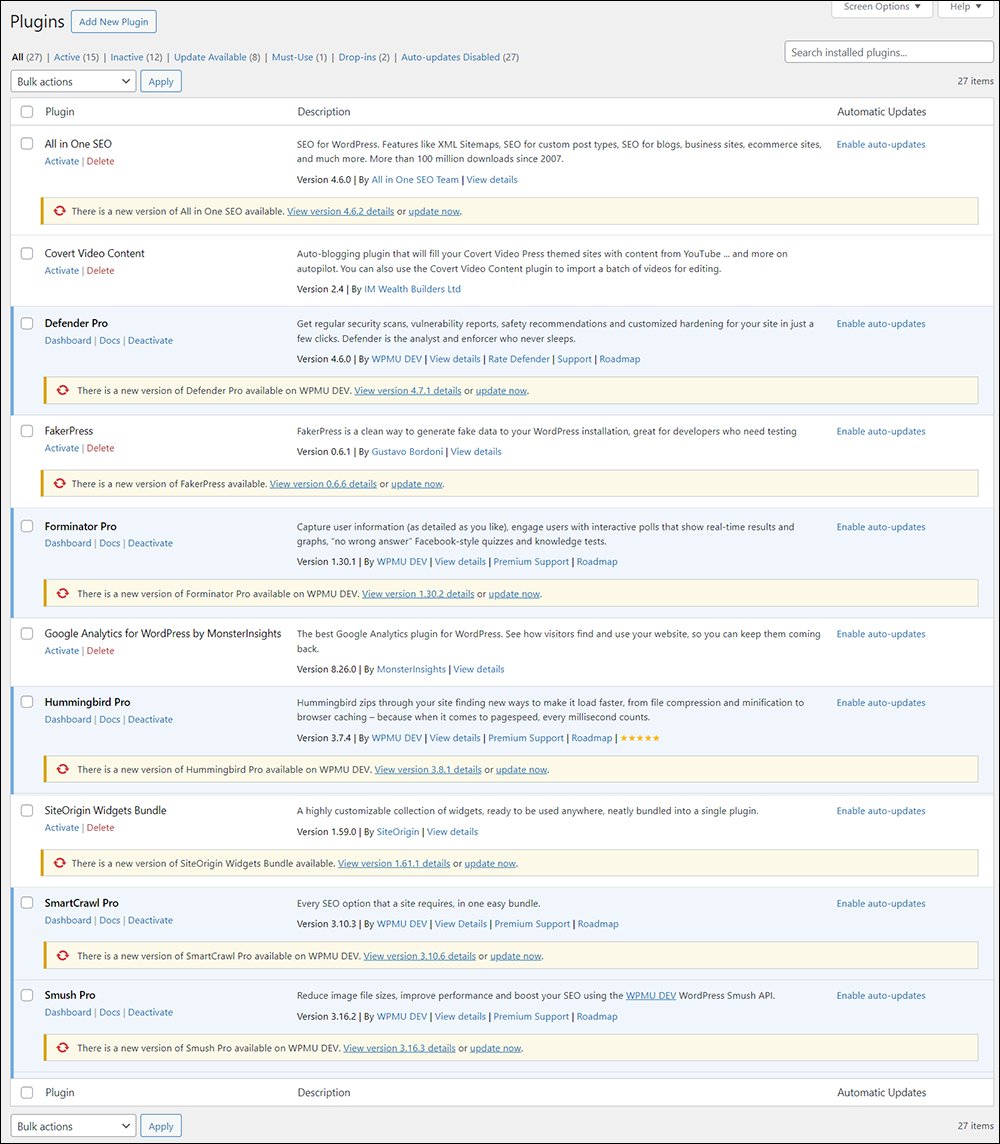Open the Forminator Pro Dashboard link
This screenshot has width=1000, height=1144.
pos(68,543)
